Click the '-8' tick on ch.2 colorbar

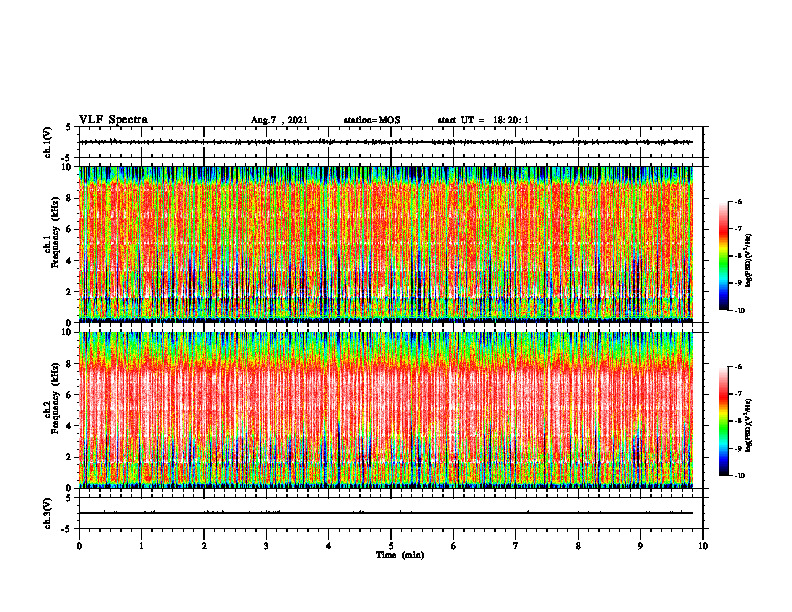click(738, 421)
